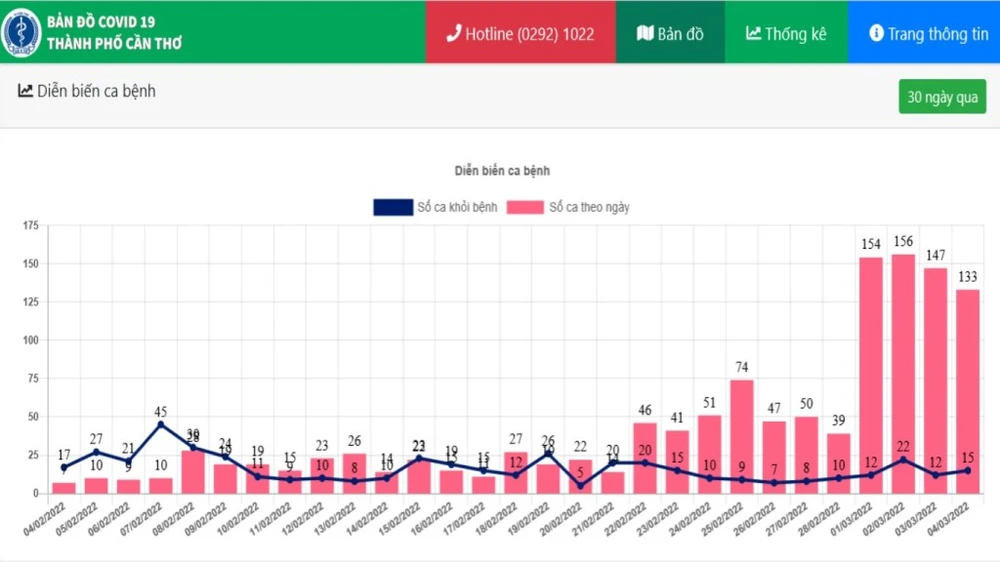1000x562 pixels.
Task: Select the 02/03/2022 bar showing 156
Action: (903, 375)
